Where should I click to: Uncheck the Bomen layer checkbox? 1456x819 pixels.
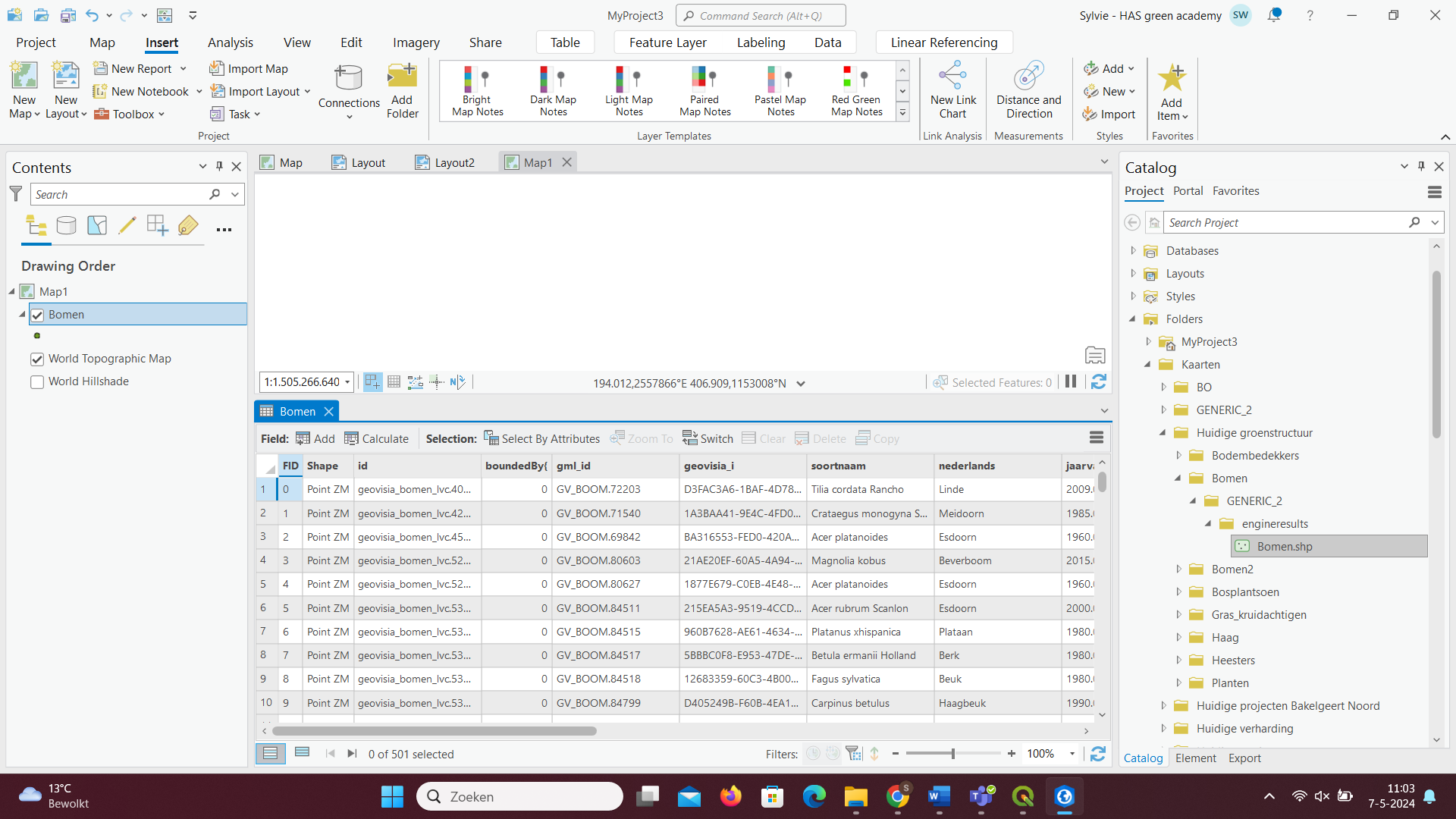coord(37,315)
